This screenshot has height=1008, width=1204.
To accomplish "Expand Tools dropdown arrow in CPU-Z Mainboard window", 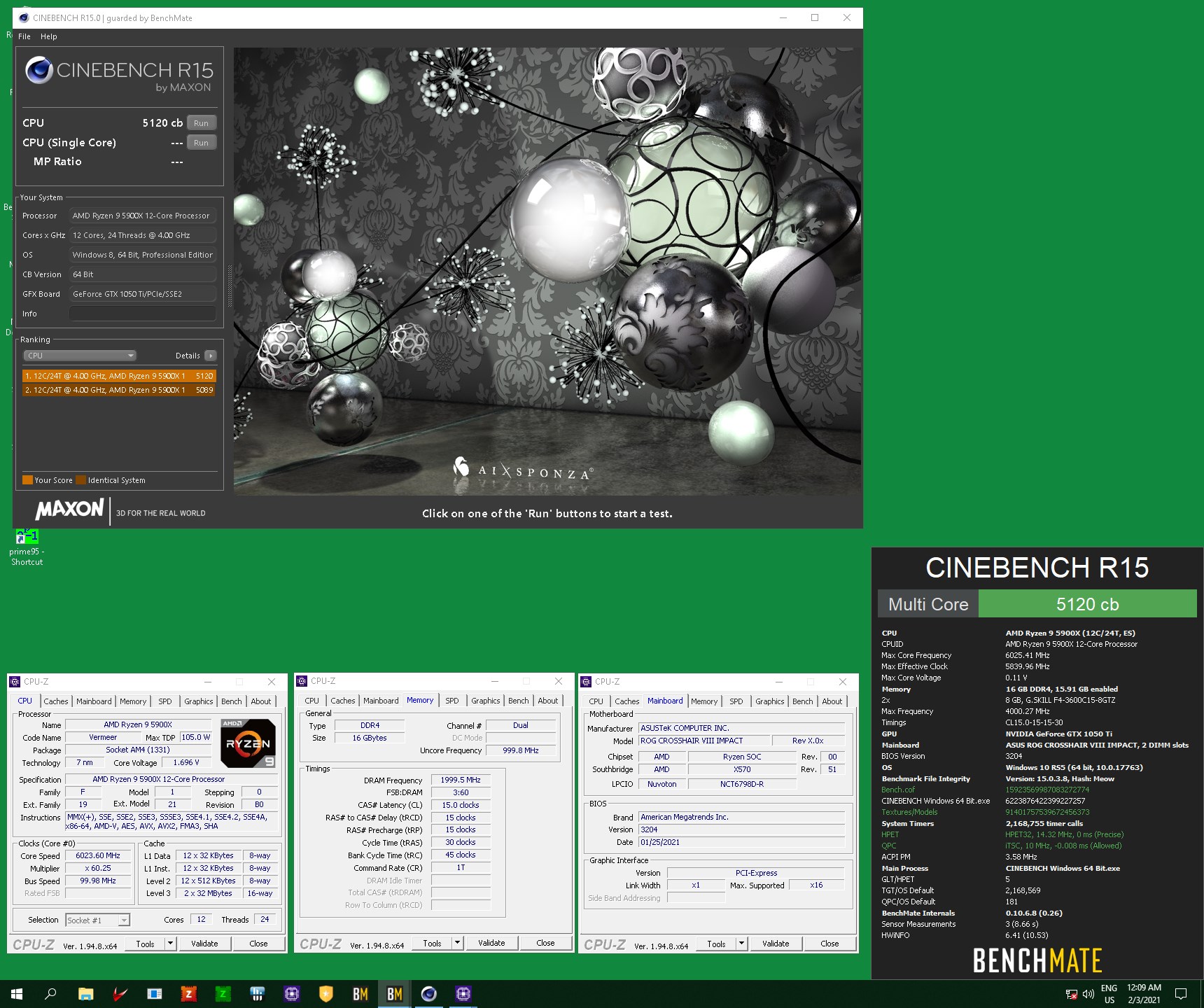I will pos(741,943).
